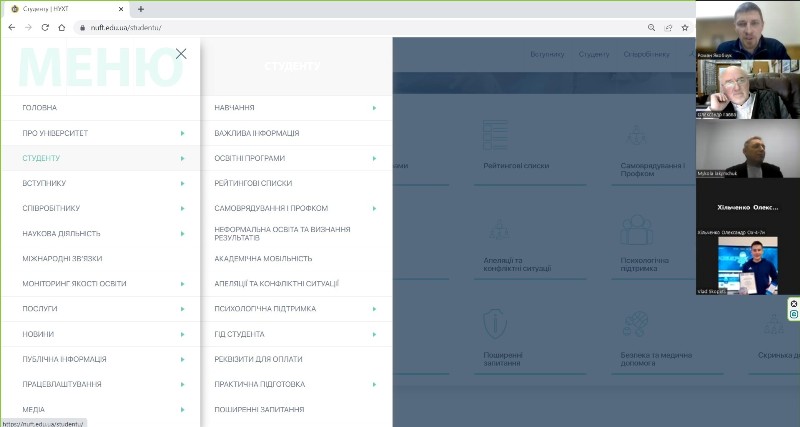Viewport: 800px width, 427px height.
Task: Expand the ВСТУПНИКУ submenu arrow
Action: (182, 183)
